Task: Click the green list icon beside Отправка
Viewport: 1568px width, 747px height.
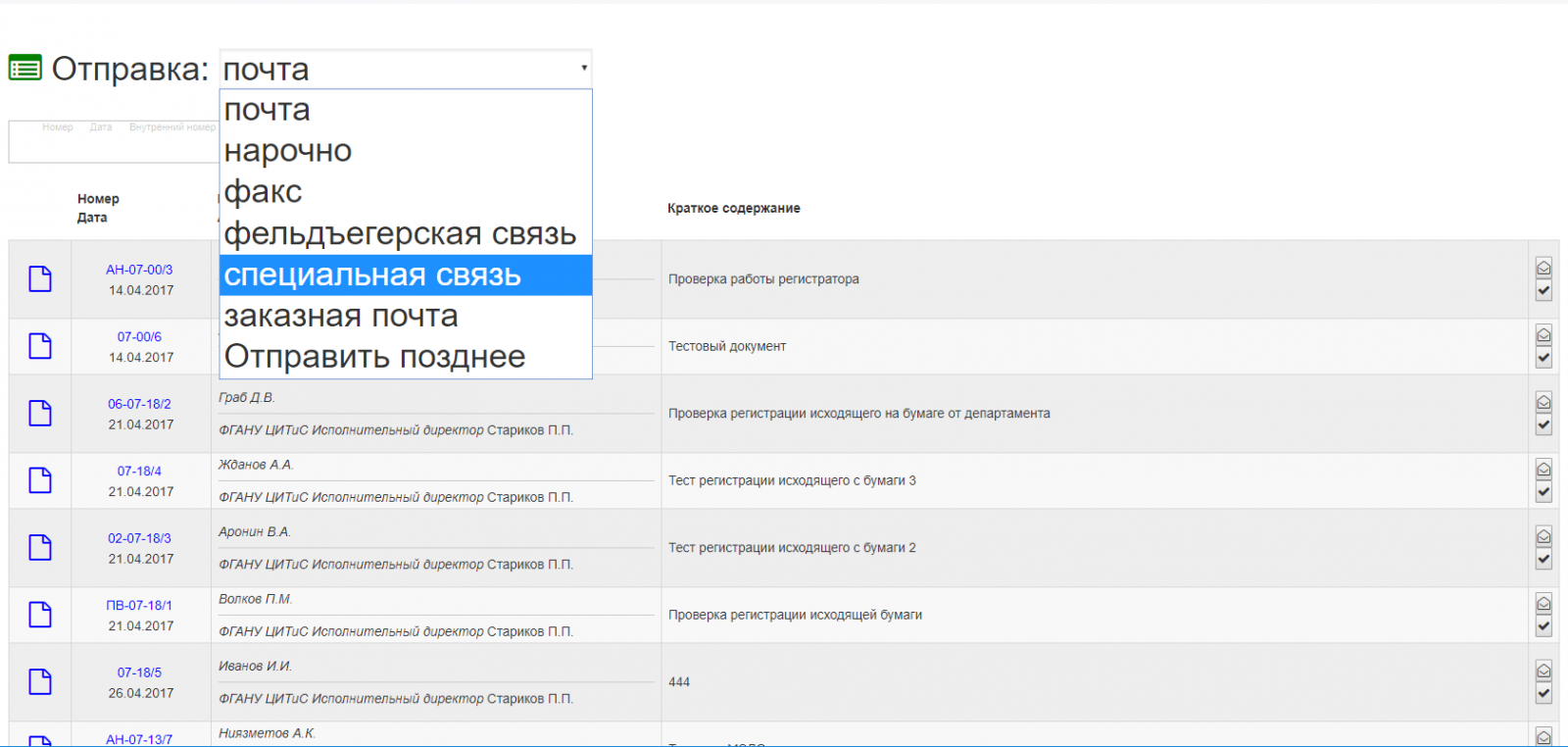Action: pos(24,68)
